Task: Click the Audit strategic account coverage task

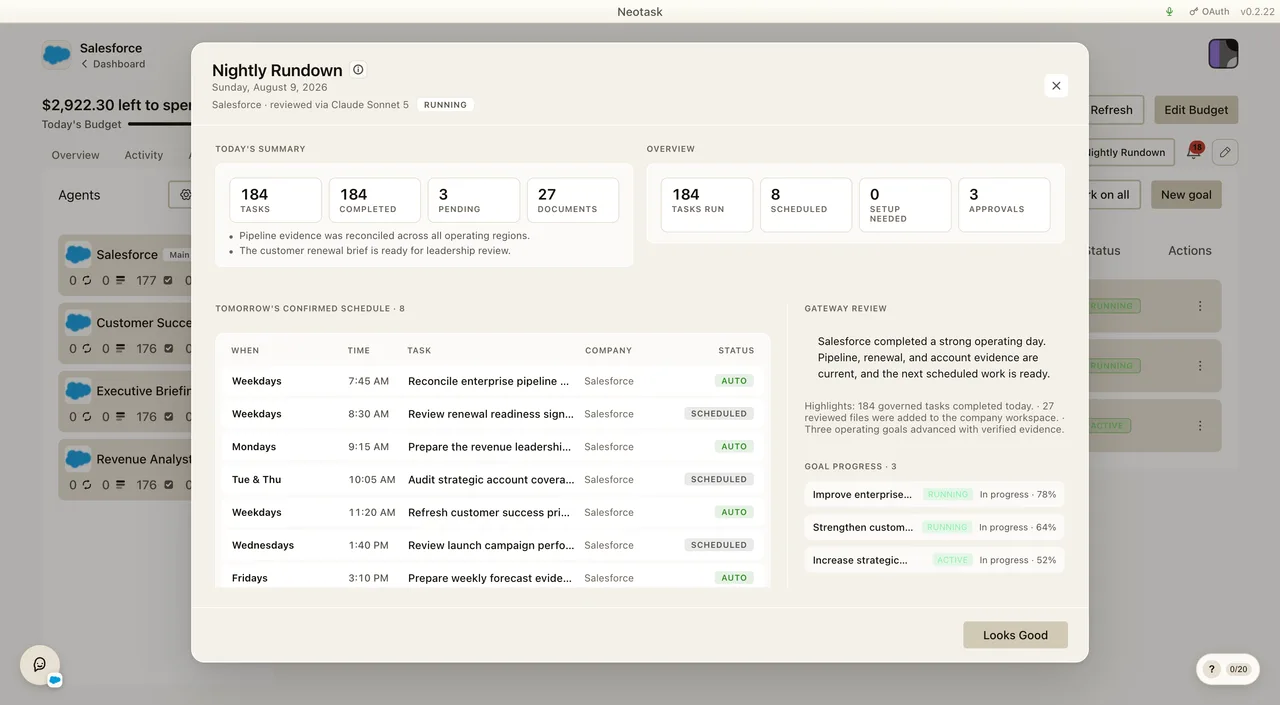Action: pyautogui.click(x=493, y=480)
